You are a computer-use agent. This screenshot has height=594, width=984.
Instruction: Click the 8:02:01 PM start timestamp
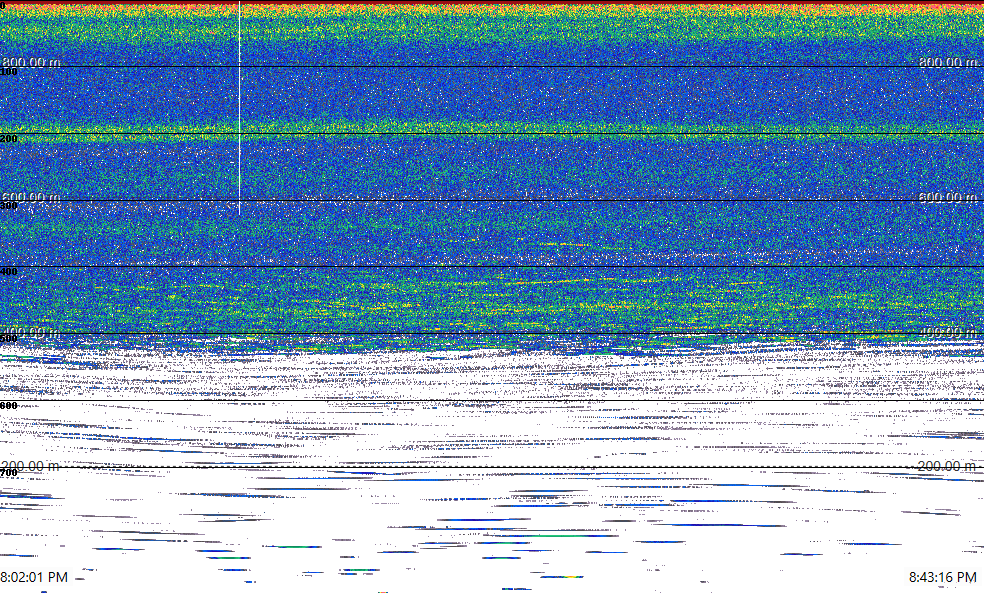34,577
